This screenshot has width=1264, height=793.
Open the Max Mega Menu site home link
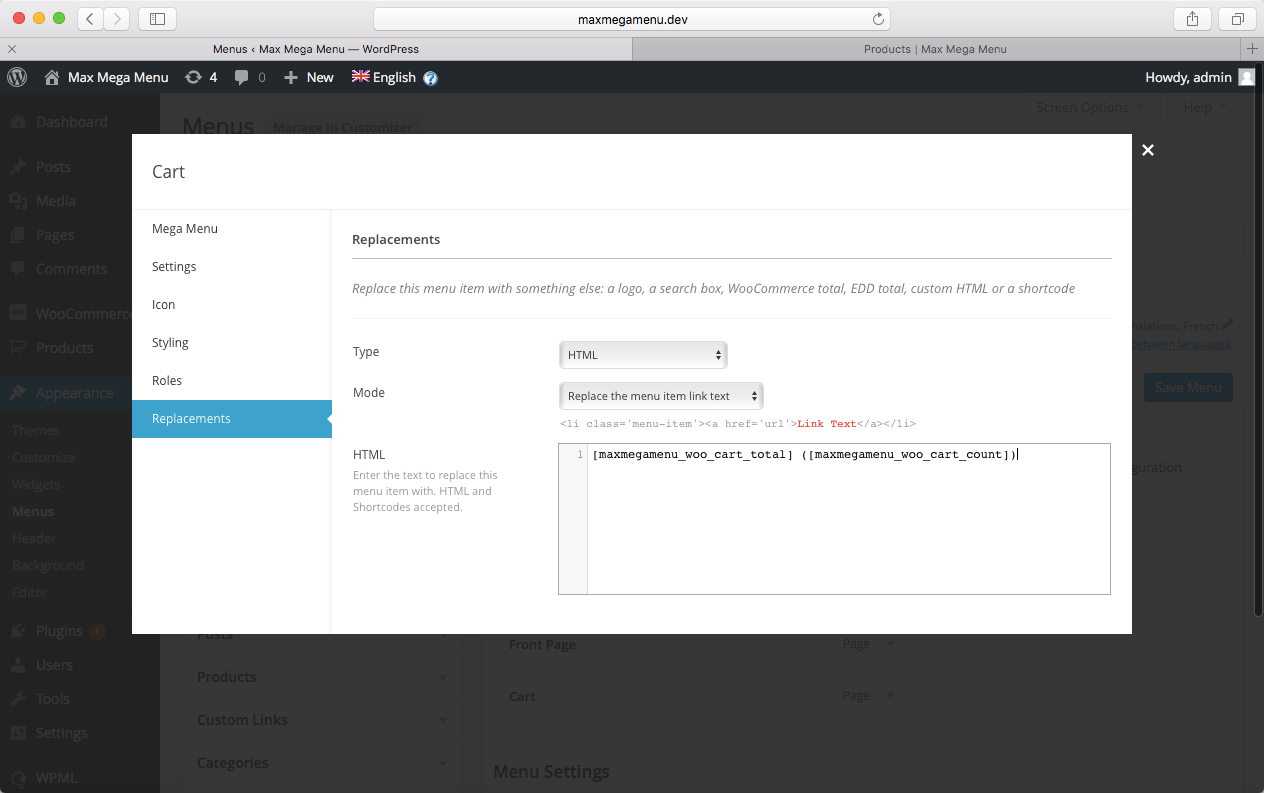tap(107, 77)
